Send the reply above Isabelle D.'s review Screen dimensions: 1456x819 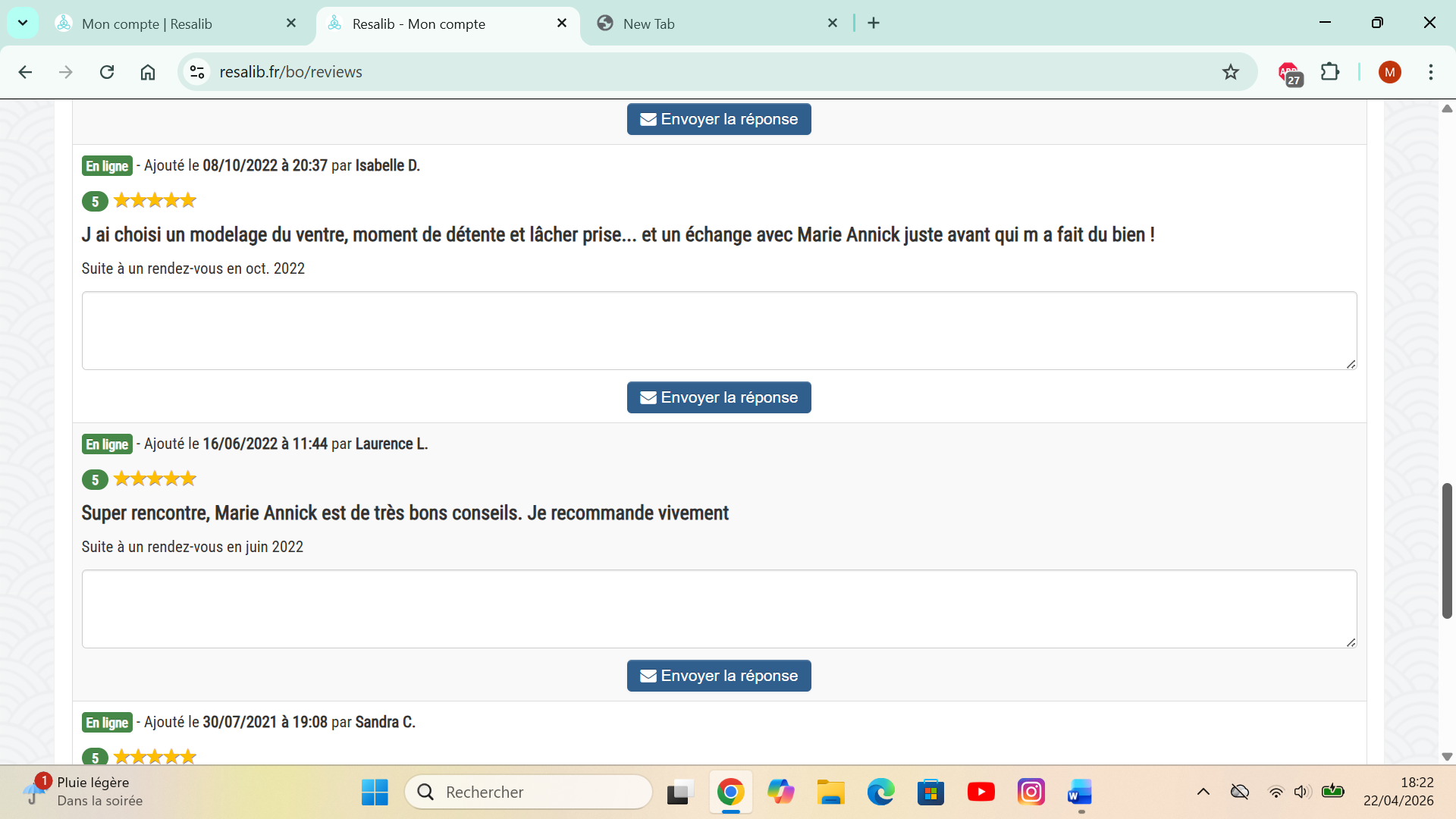pyautogui.click(x=719, y=119)
